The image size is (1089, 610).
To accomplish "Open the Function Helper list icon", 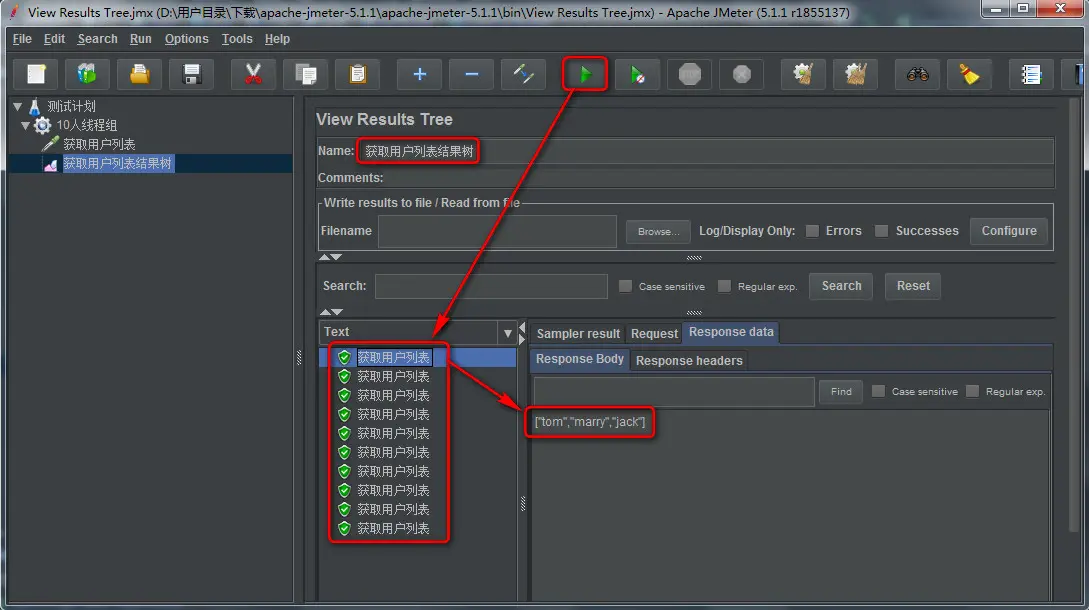I will (x=1031, y=74).
